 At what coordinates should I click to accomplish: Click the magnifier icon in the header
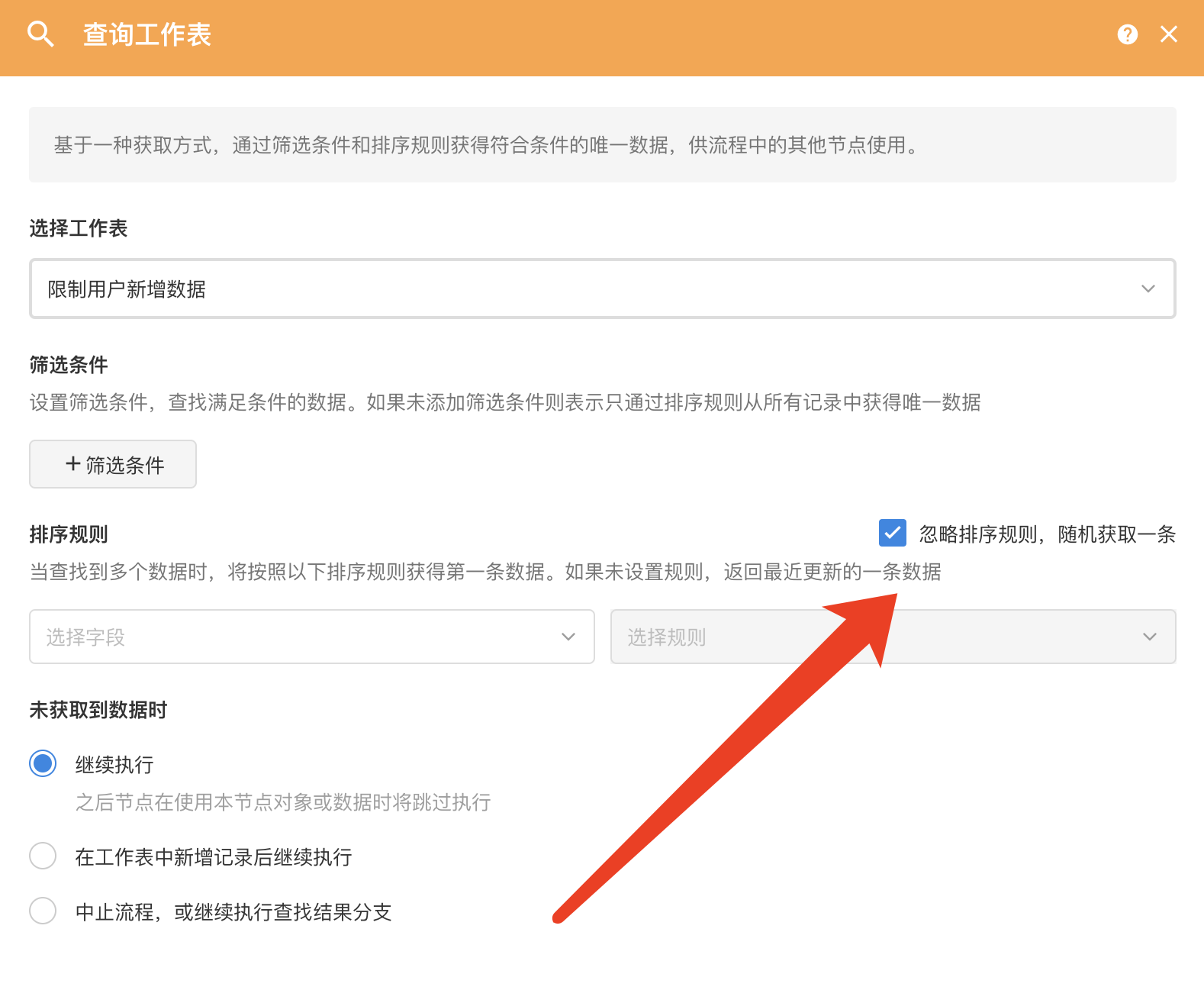(x=40, y=34)
